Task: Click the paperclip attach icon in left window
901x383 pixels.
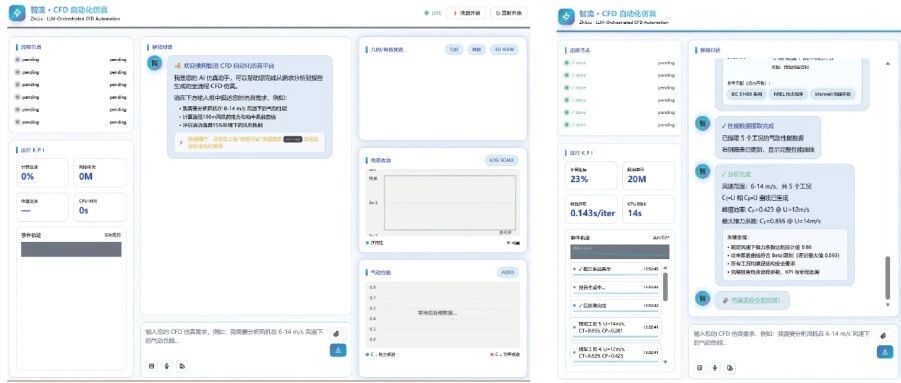Action: (x=337, y=333)
